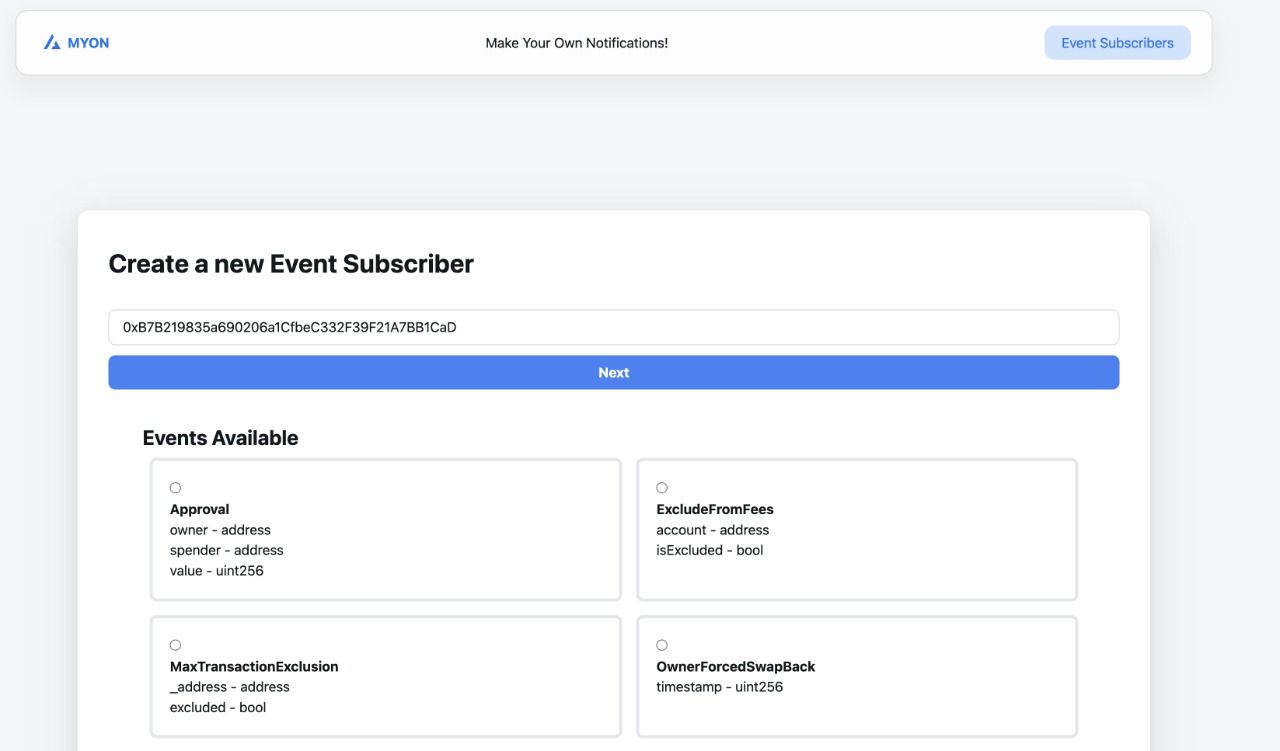Click the "OwnerForcedSwapBack" event title
Viewport: 1280px width, 751px height.
coord(736,666)
